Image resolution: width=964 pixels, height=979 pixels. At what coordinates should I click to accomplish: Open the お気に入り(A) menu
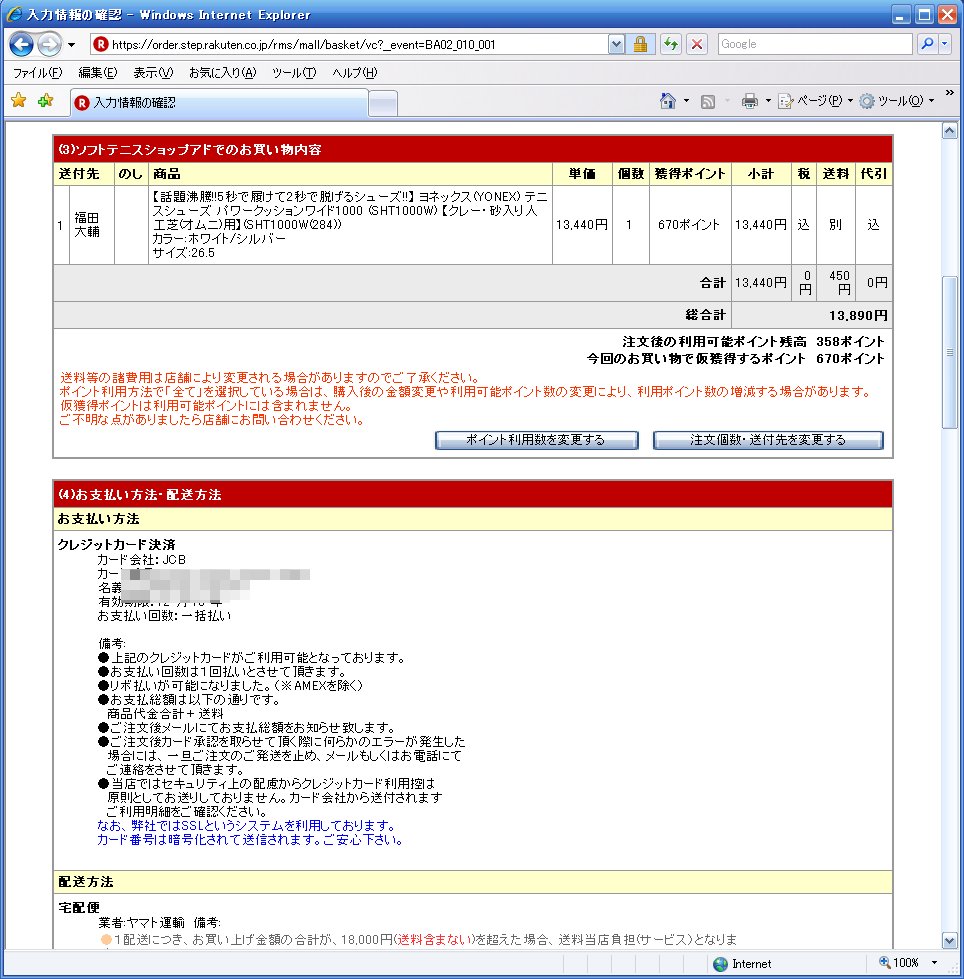pos(222,72)
